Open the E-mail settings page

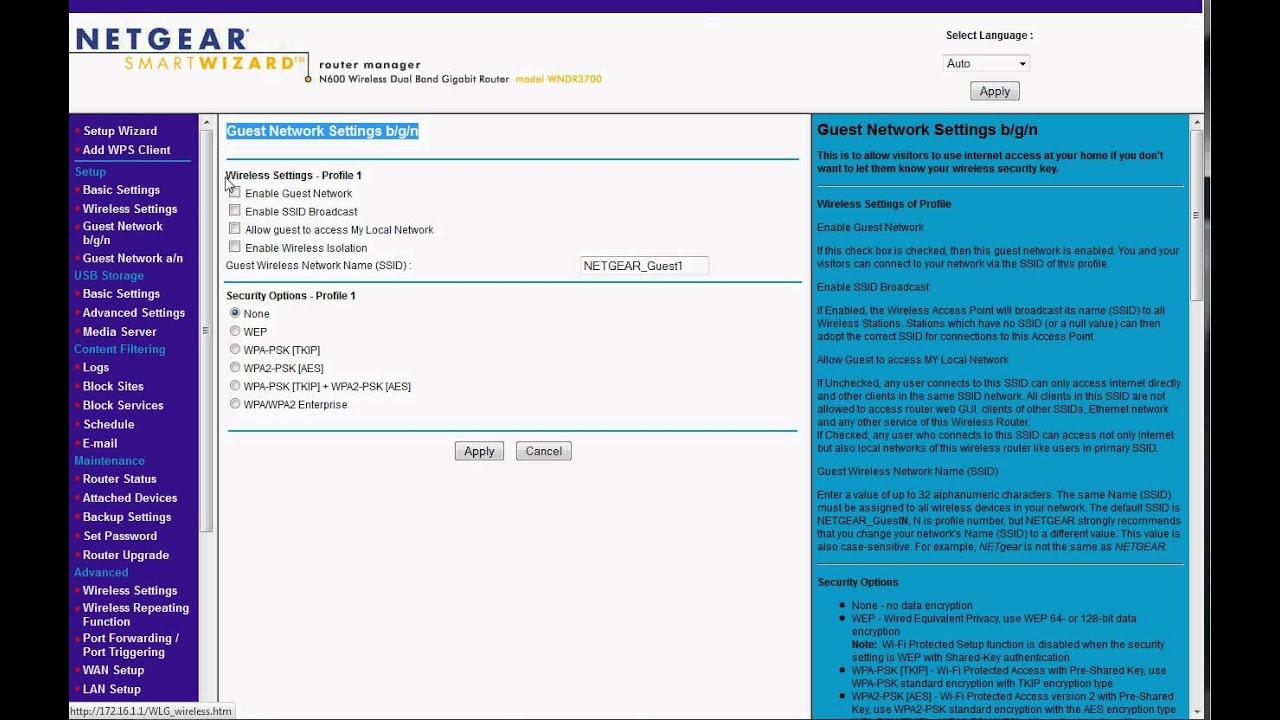[x=100, y=444]
